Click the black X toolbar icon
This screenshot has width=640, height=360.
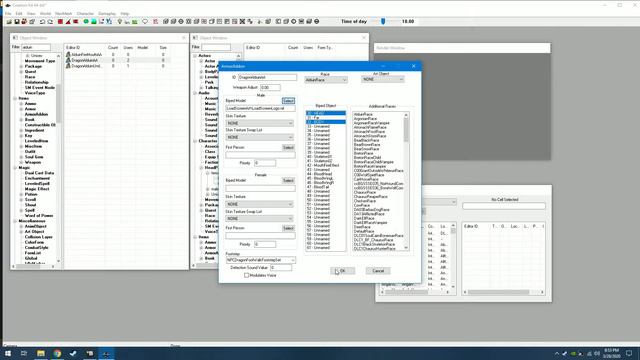242,21
